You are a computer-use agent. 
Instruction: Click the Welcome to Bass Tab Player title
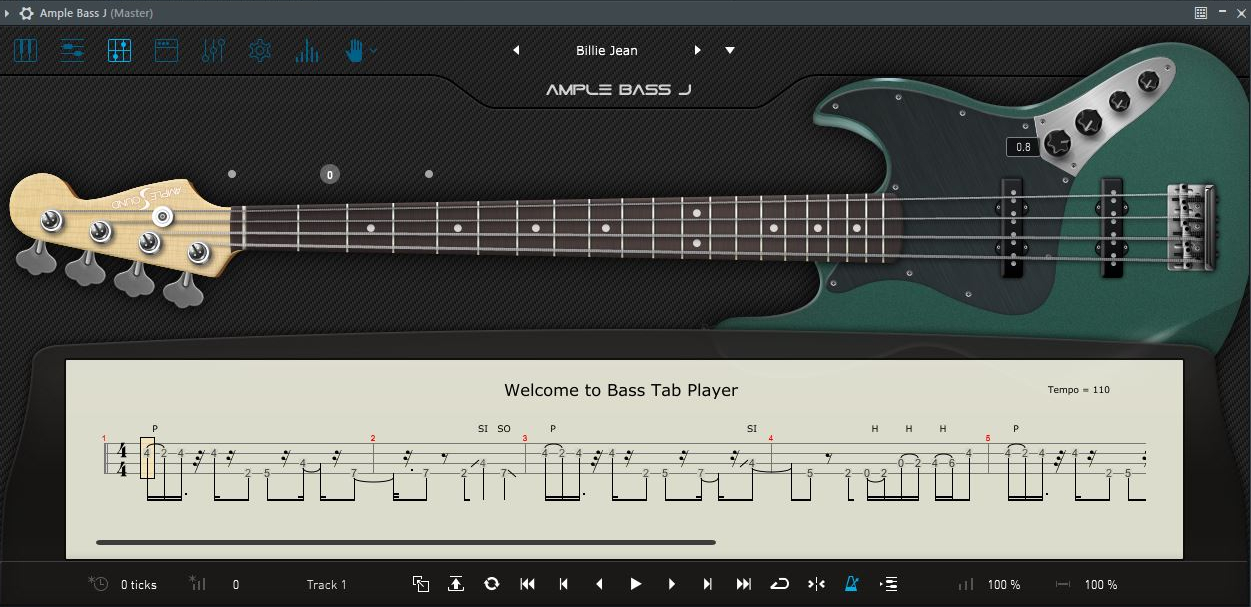(x=621, y=390)
